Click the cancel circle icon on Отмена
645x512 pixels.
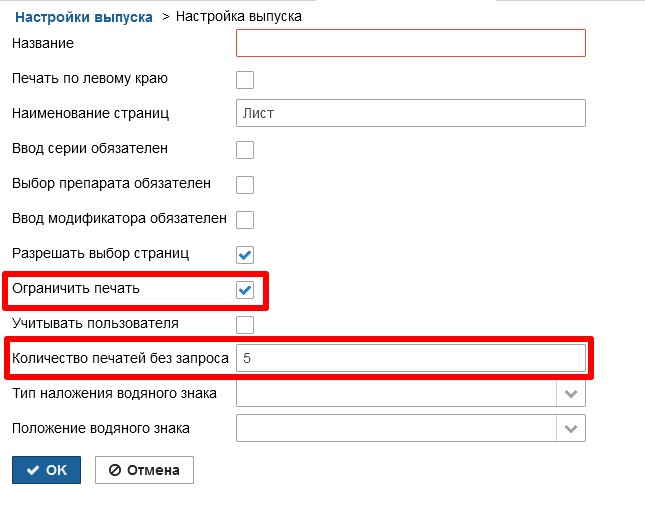point(115,470)
